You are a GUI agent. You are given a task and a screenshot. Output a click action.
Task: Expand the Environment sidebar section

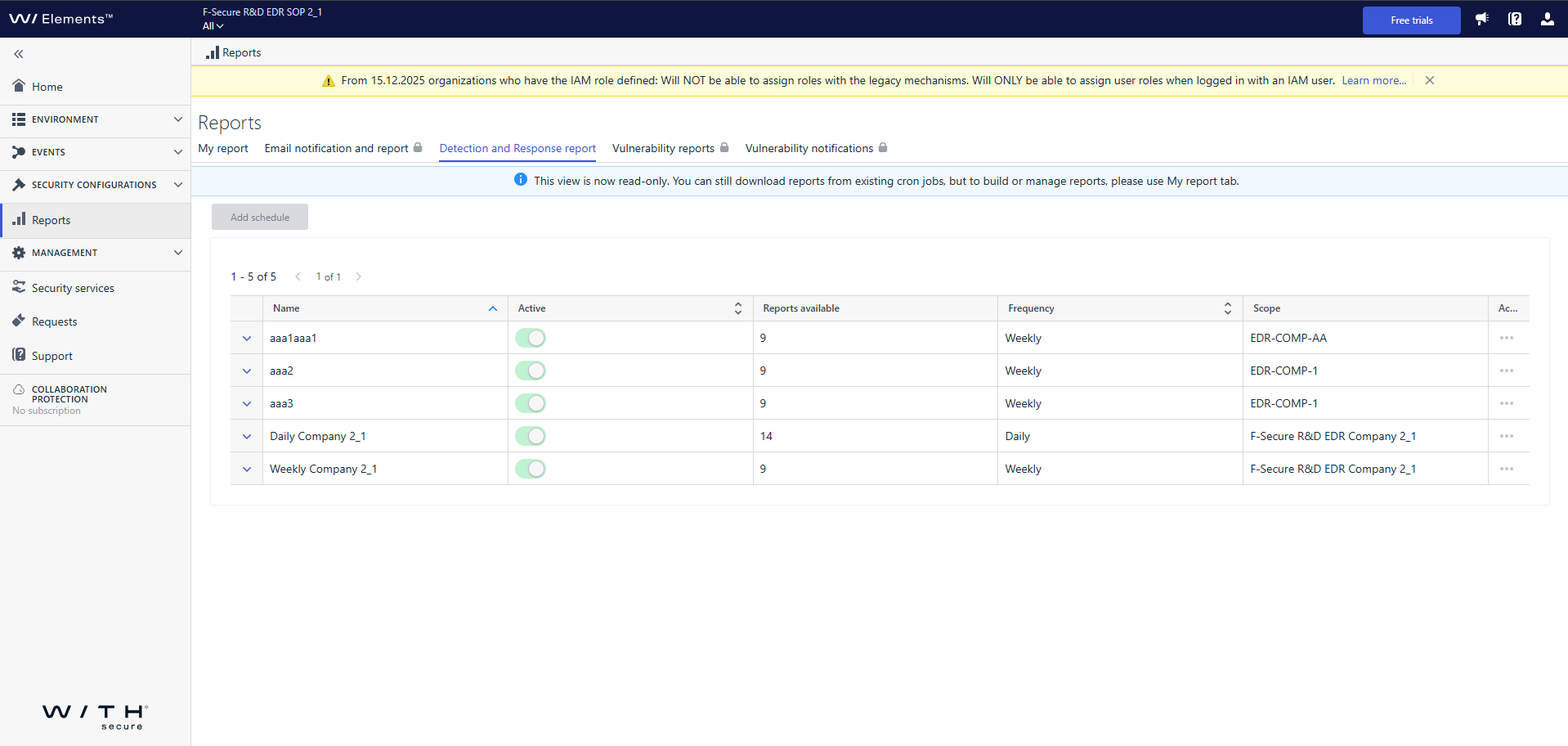[95, 119]
